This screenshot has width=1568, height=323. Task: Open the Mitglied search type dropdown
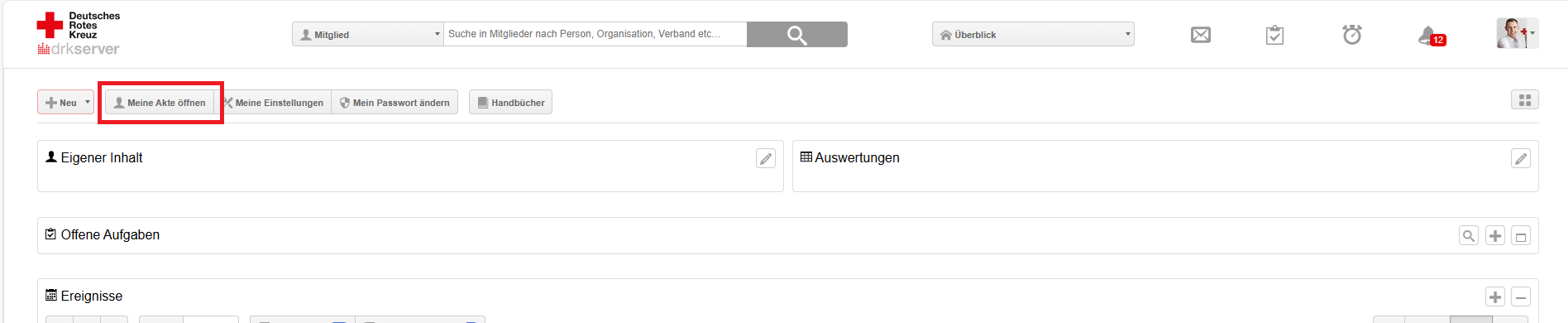(368, 35)
